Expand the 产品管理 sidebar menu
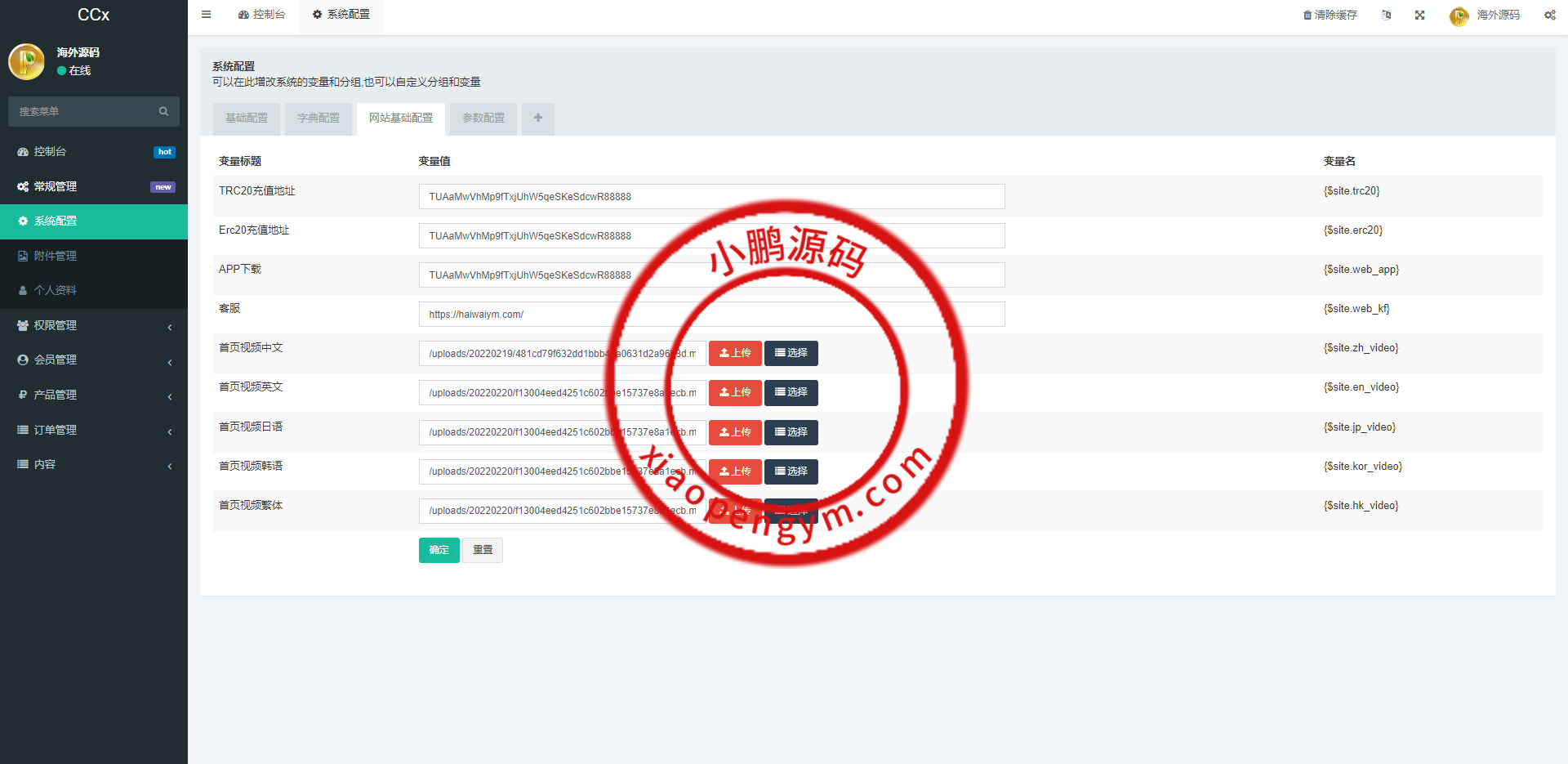Screen dimensions: 1568x764 pos(94,395)
